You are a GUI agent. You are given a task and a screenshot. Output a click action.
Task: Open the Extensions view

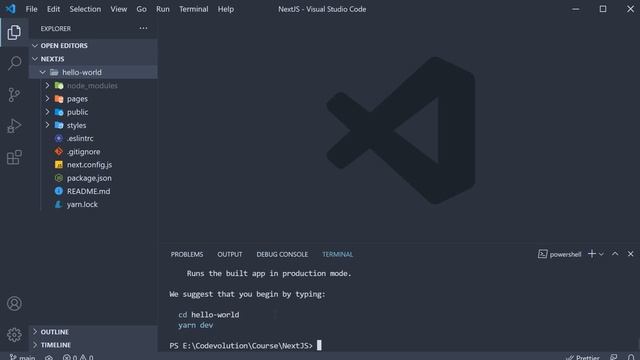coord(14,157)
